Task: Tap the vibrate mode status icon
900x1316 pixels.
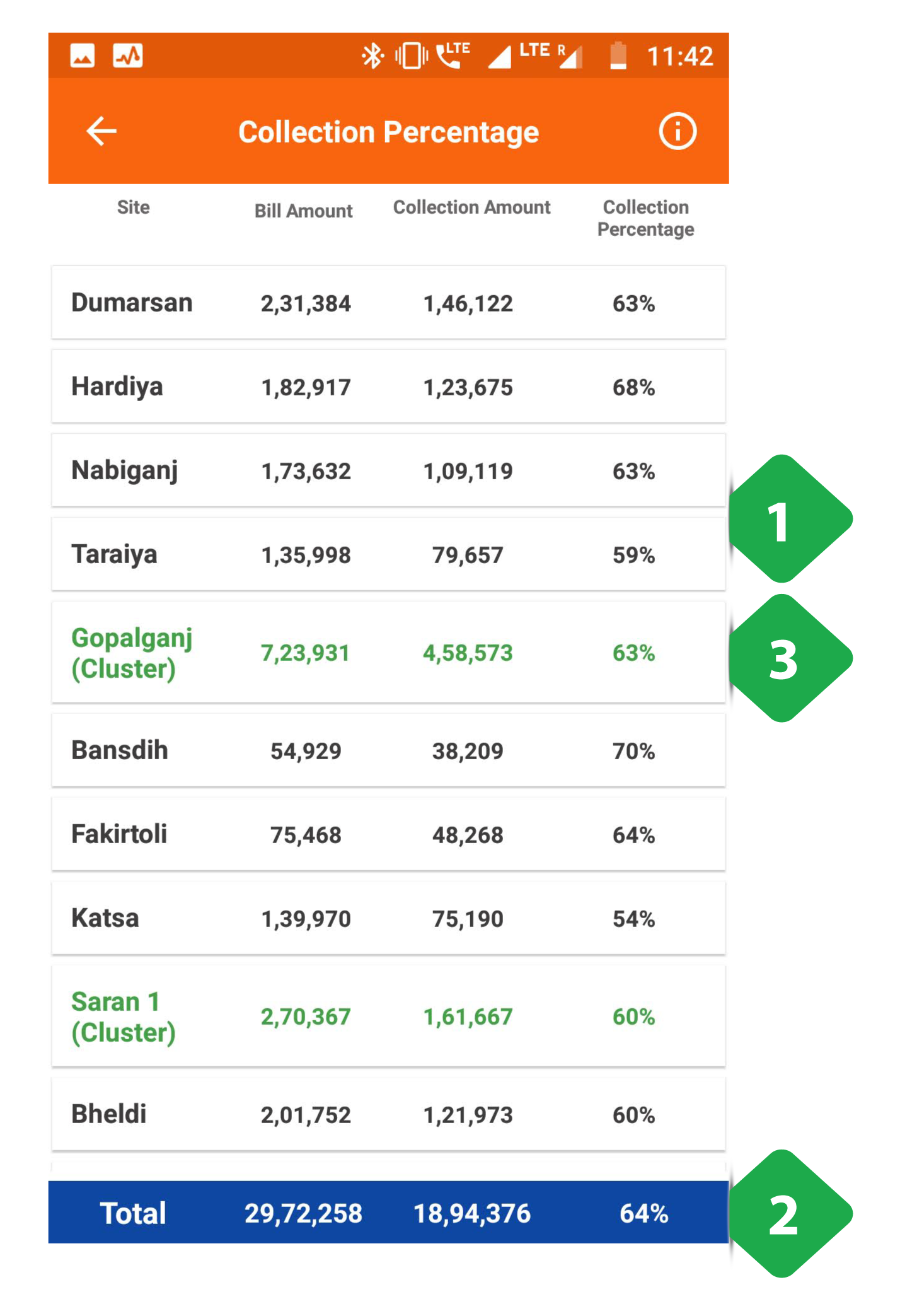Action: (412, 55)
